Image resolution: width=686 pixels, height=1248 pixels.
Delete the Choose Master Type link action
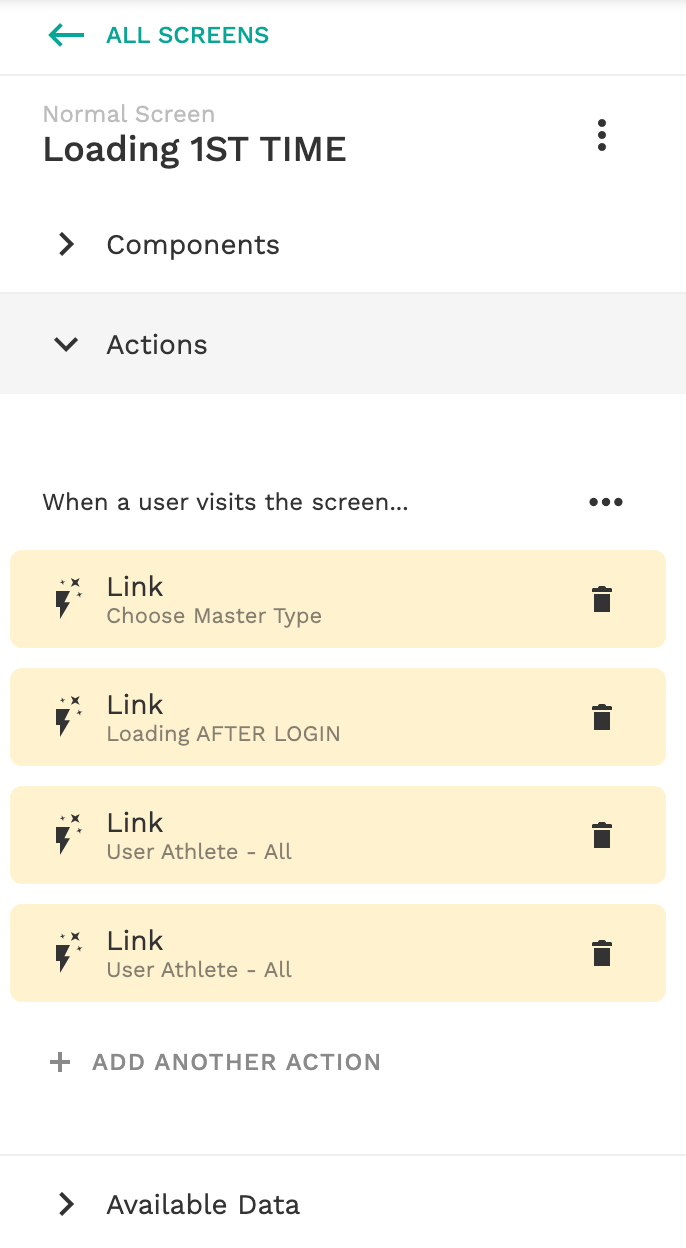(601, 599)
